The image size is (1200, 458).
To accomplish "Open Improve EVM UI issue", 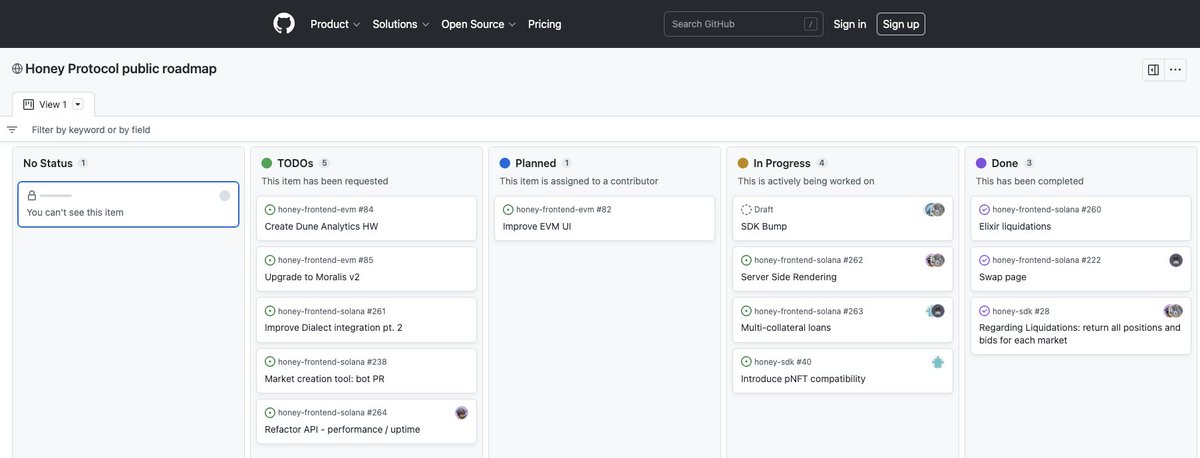I will coord(537,227).
